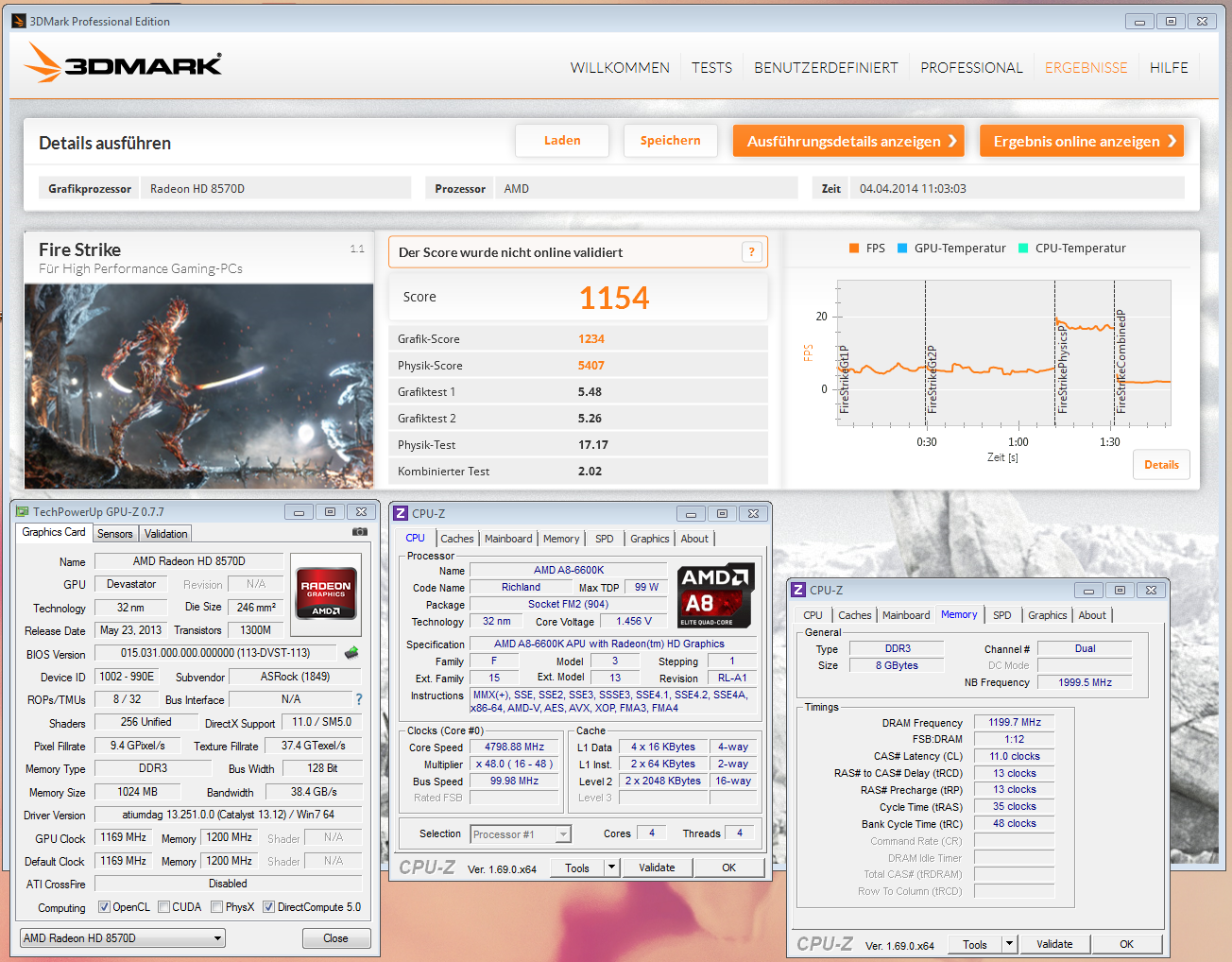Open SPD tab in CPU-Z CPU window
Viewport: 1232px width, 962px height.
pos(605,539)
